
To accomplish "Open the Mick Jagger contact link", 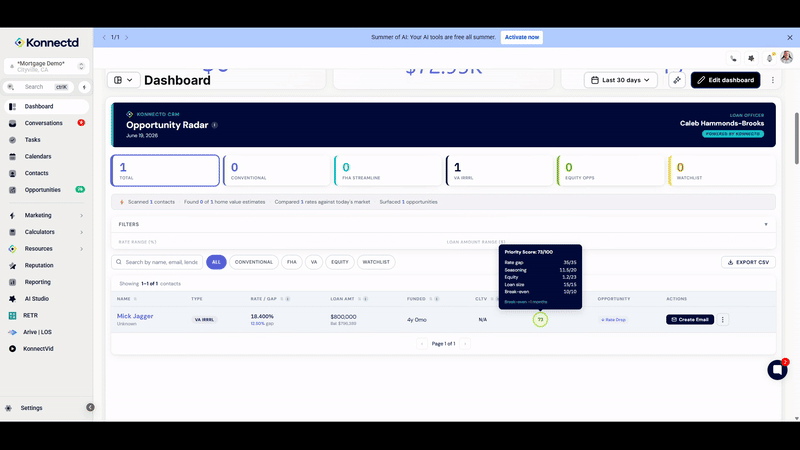I will (x=135, y=316).
